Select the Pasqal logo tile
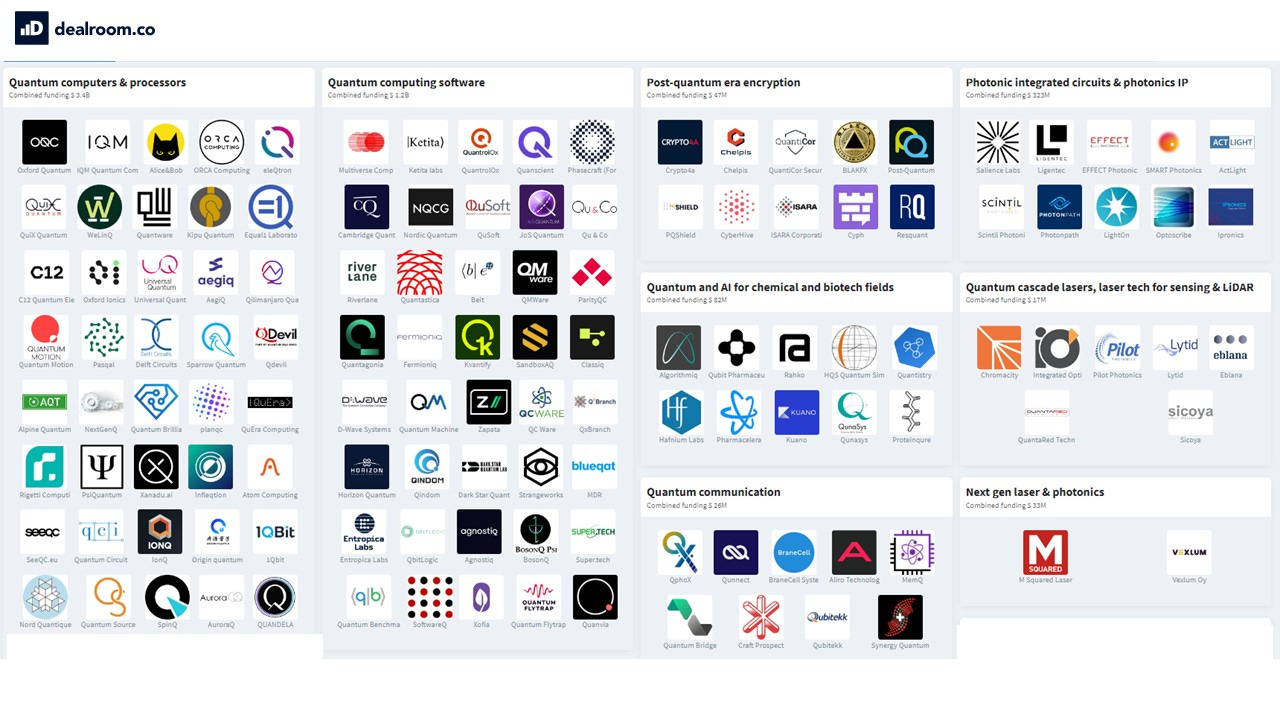Screen dimensions: 1280x720 click(x=103, y=337)
